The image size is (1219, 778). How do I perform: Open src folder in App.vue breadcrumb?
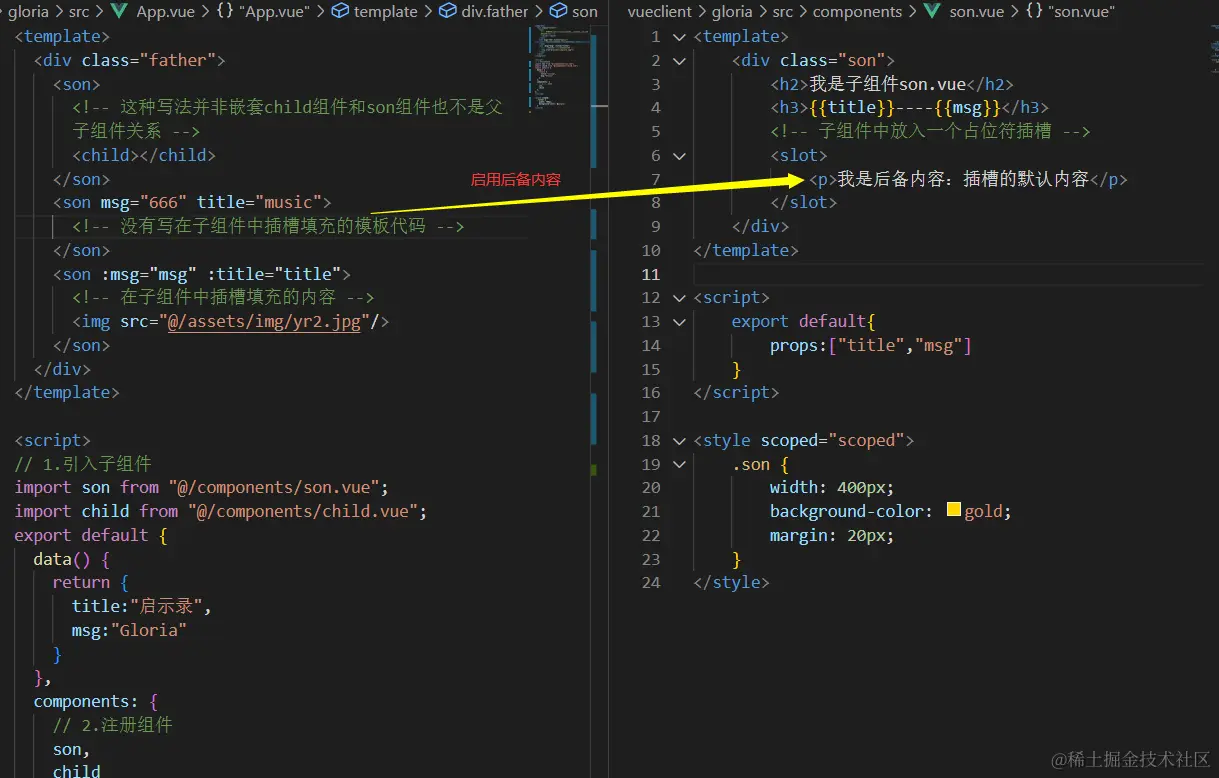(79, 12)
